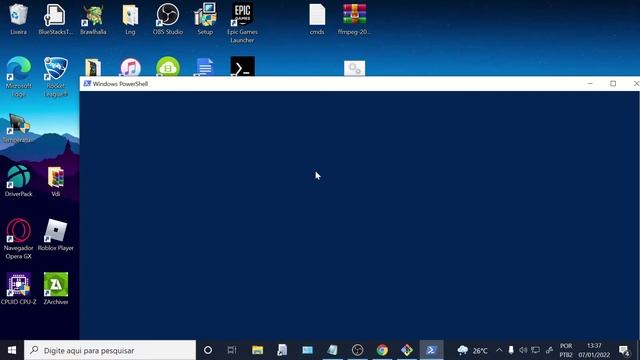640x360 pixels.
Task: Select the Temperatura monitor desktop shortcut
Action: [18, 128]
